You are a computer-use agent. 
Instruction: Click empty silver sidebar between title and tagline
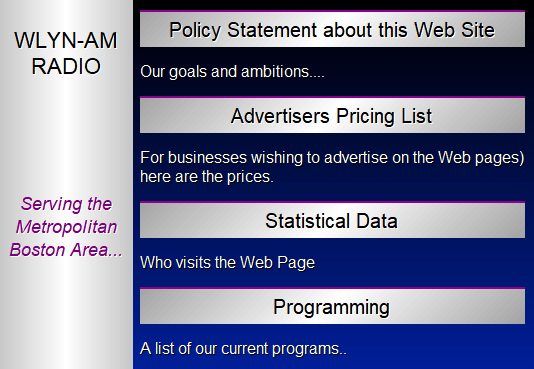pyautogui.click(x=66, y=134)
